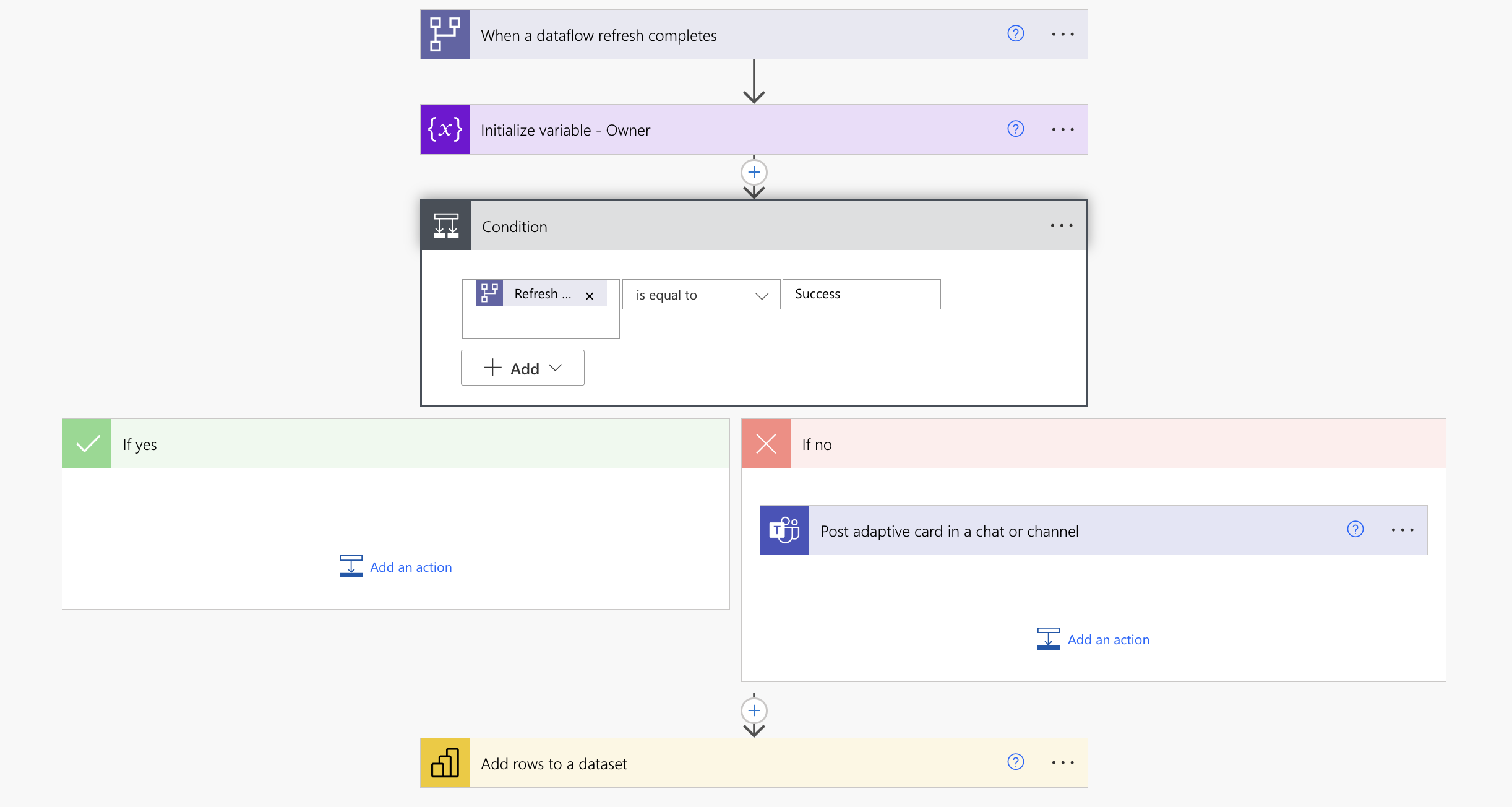Click the Power BI dataset icon on Add rows
The width and height of the screenshot is (1512, 807).
pyautogui.click(x=447, y=763)
